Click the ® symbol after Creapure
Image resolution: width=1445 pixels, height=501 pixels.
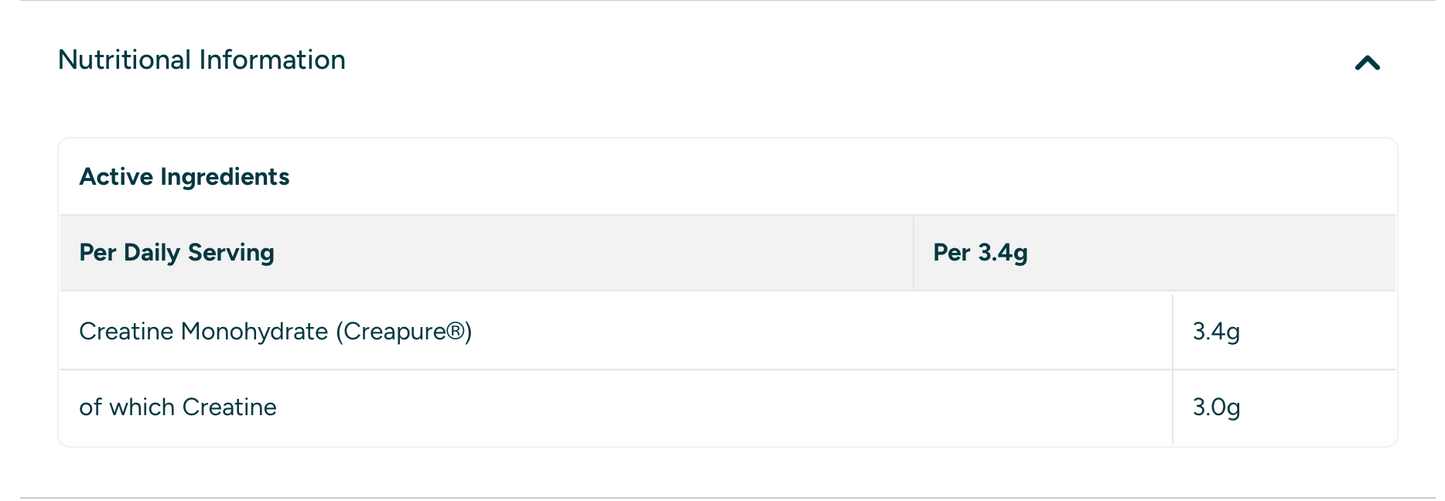click(x=454, y=331)
